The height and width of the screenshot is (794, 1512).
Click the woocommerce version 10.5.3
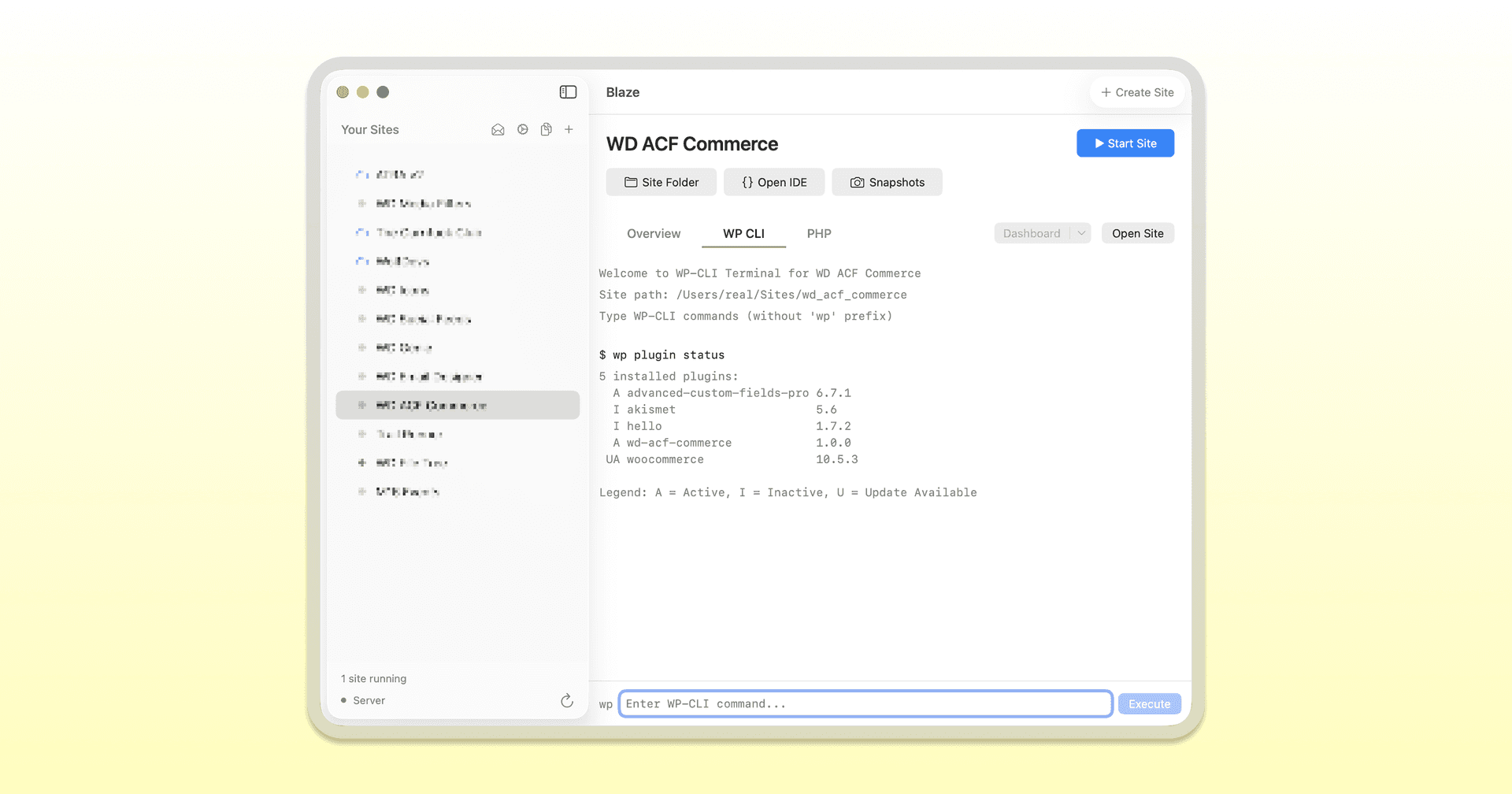[x=837, y=459]
